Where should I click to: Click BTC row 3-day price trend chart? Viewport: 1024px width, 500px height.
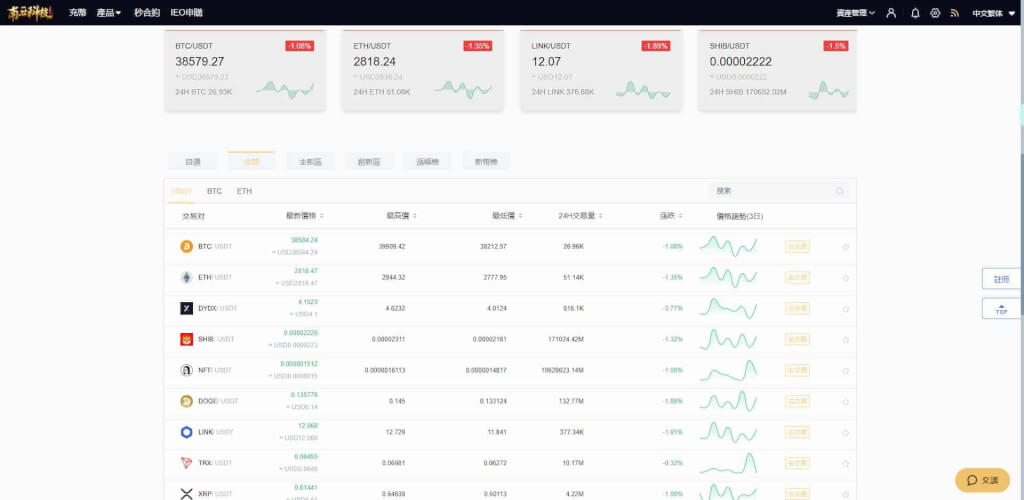point(728,246)
